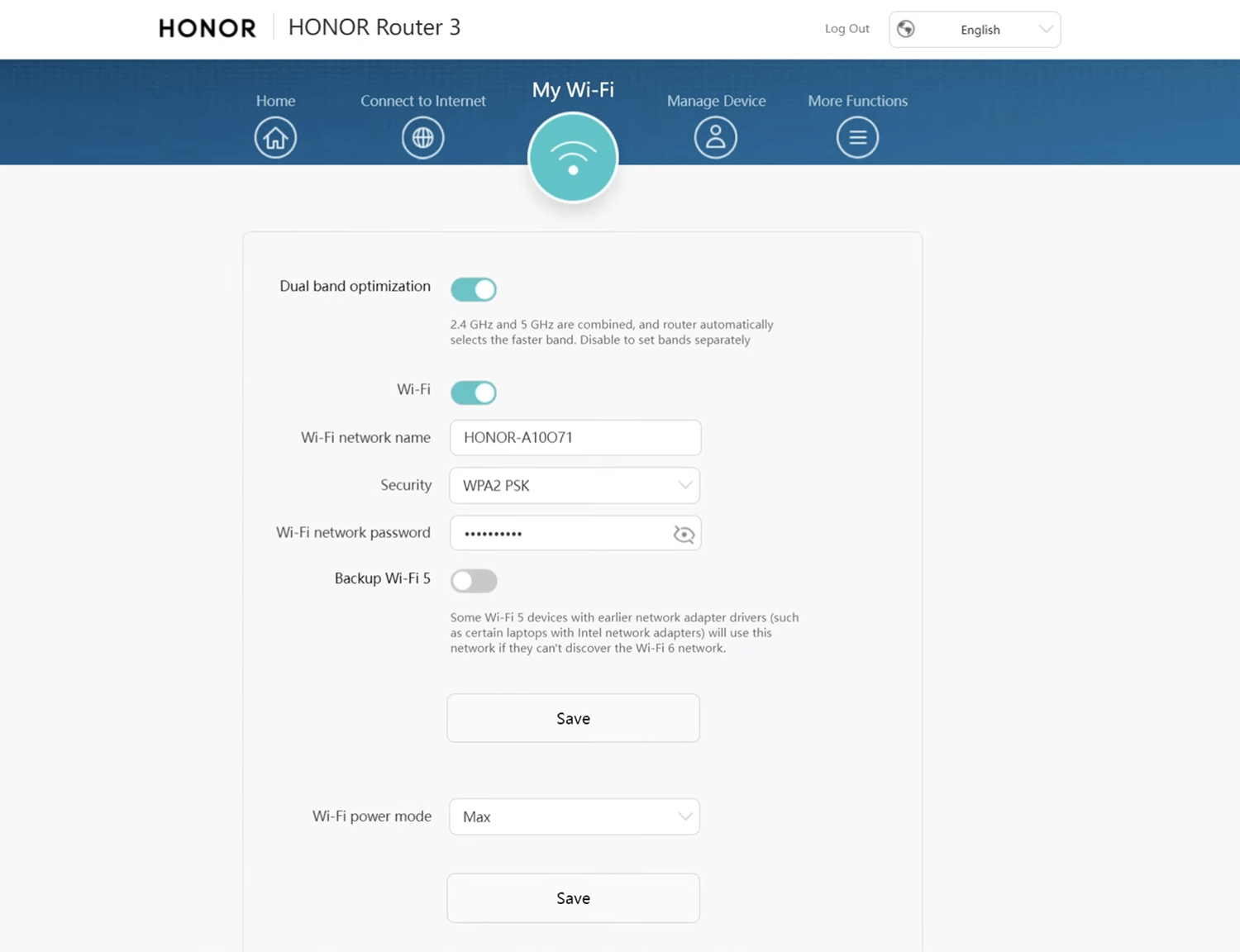Open Connect to Internet globe icon
1240x952 pixels.
pos(422,137)
